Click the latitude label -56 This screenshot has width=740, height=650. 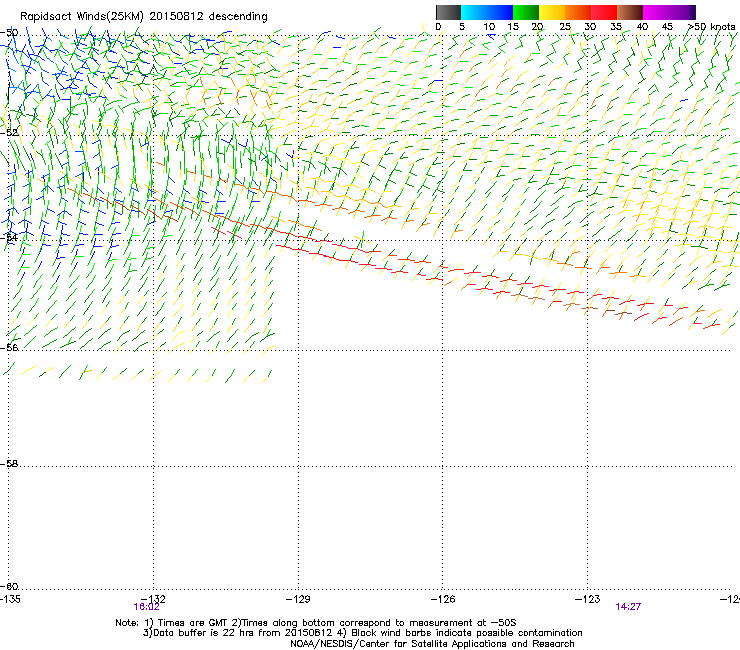click(x=9, y=347)
